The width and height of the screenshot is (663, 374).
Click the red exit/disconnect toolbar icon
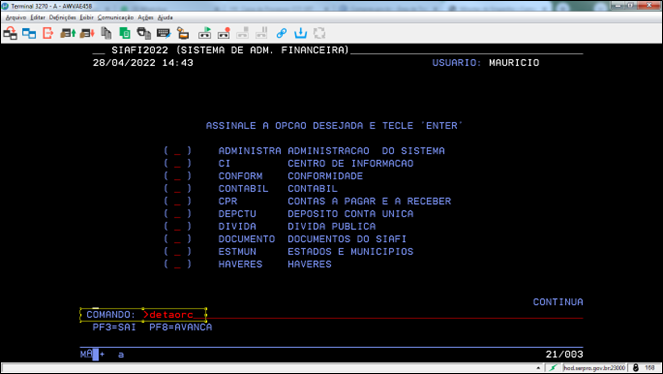coord(48,33)
